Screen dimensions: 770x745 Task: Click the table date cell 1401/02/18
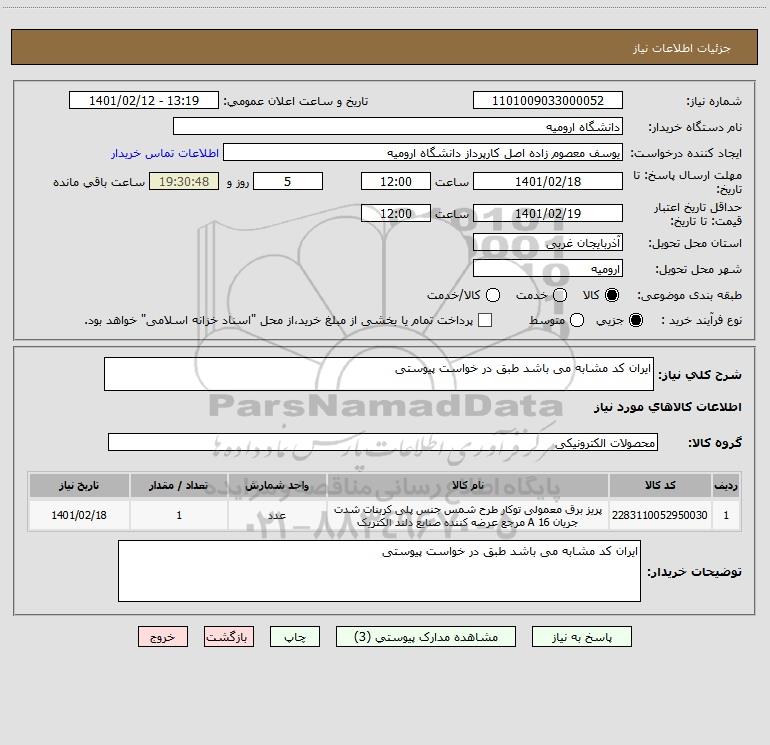click(79, 515)
